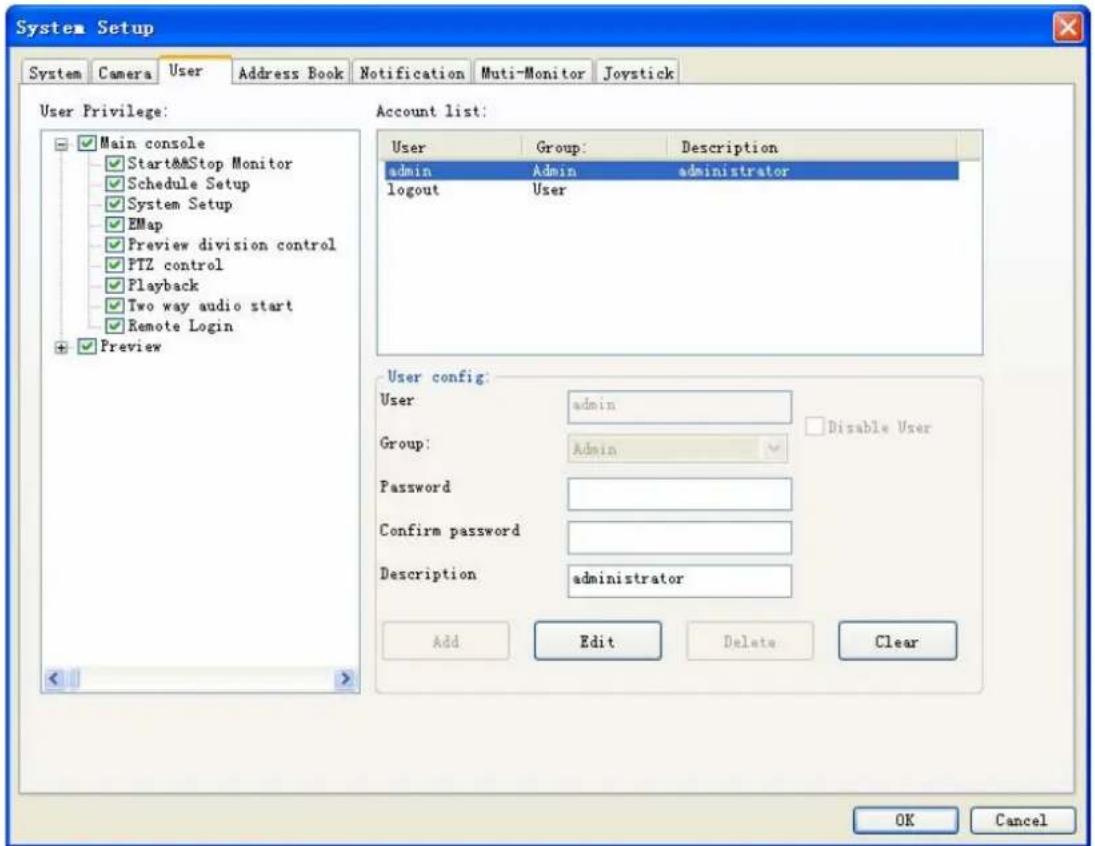Uncheck the Playback privilege checkbox
Viewport: 1095px width, 846px height.
[x=115, y=286]
